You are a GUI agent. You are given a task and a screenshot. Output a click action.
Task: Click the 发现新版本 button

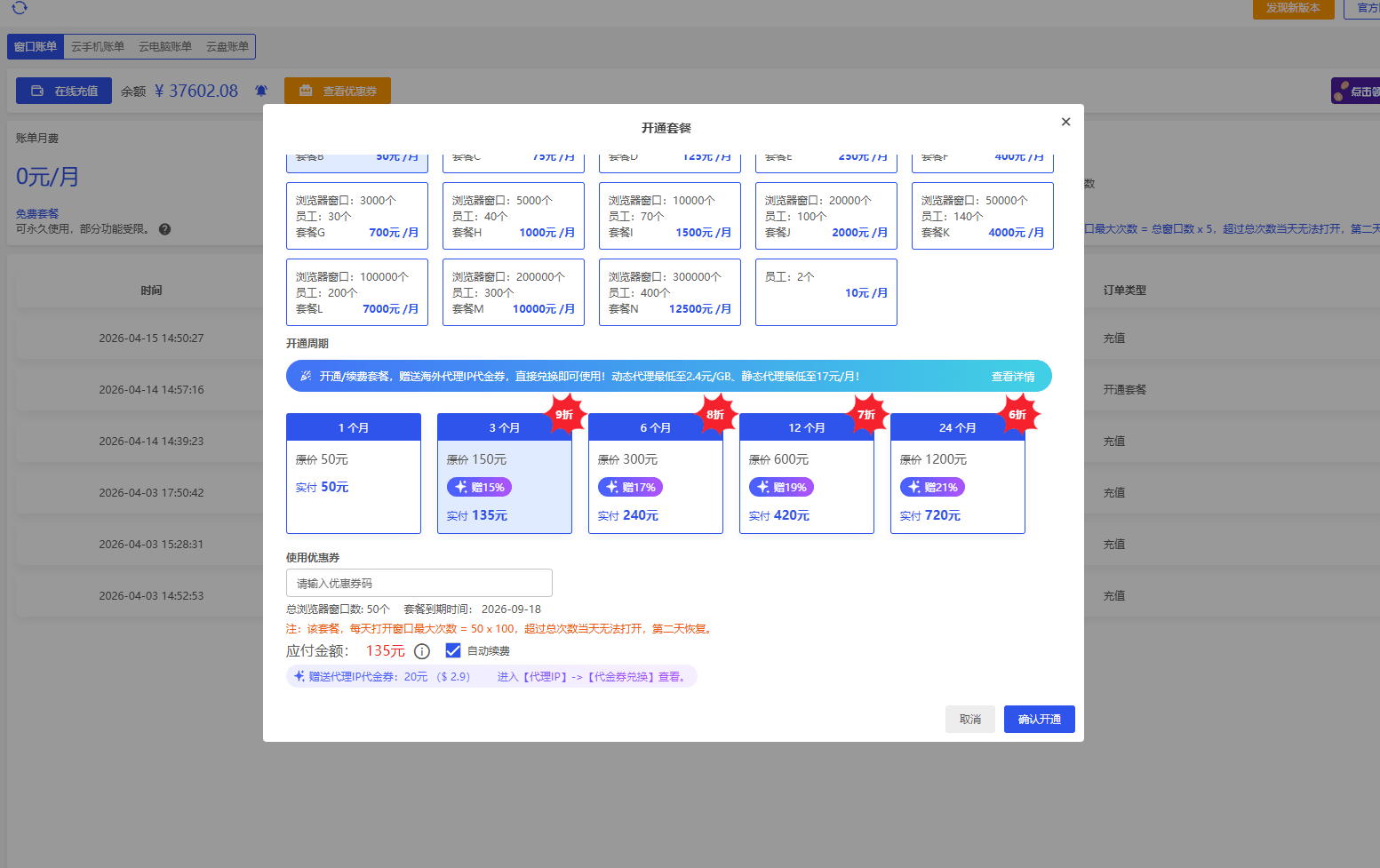[1293, 8]
